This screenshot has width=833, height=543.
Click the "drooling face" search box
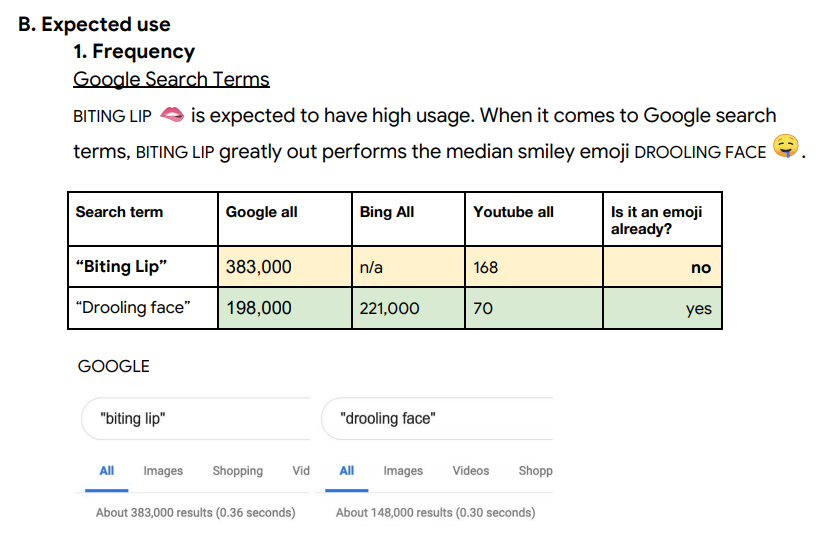(x=437, y=419)
